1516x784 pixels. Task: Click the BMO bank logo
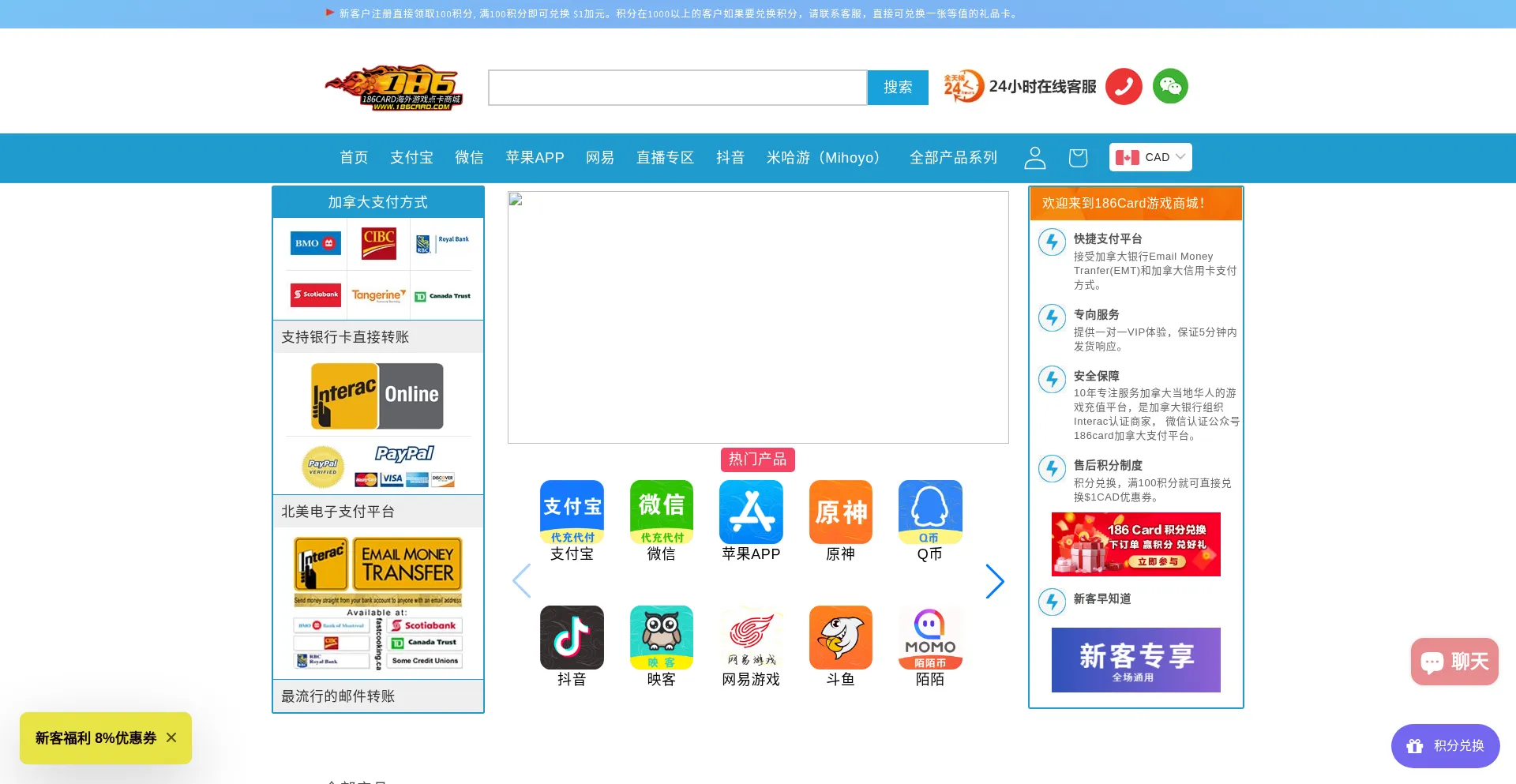coord(316,243)
